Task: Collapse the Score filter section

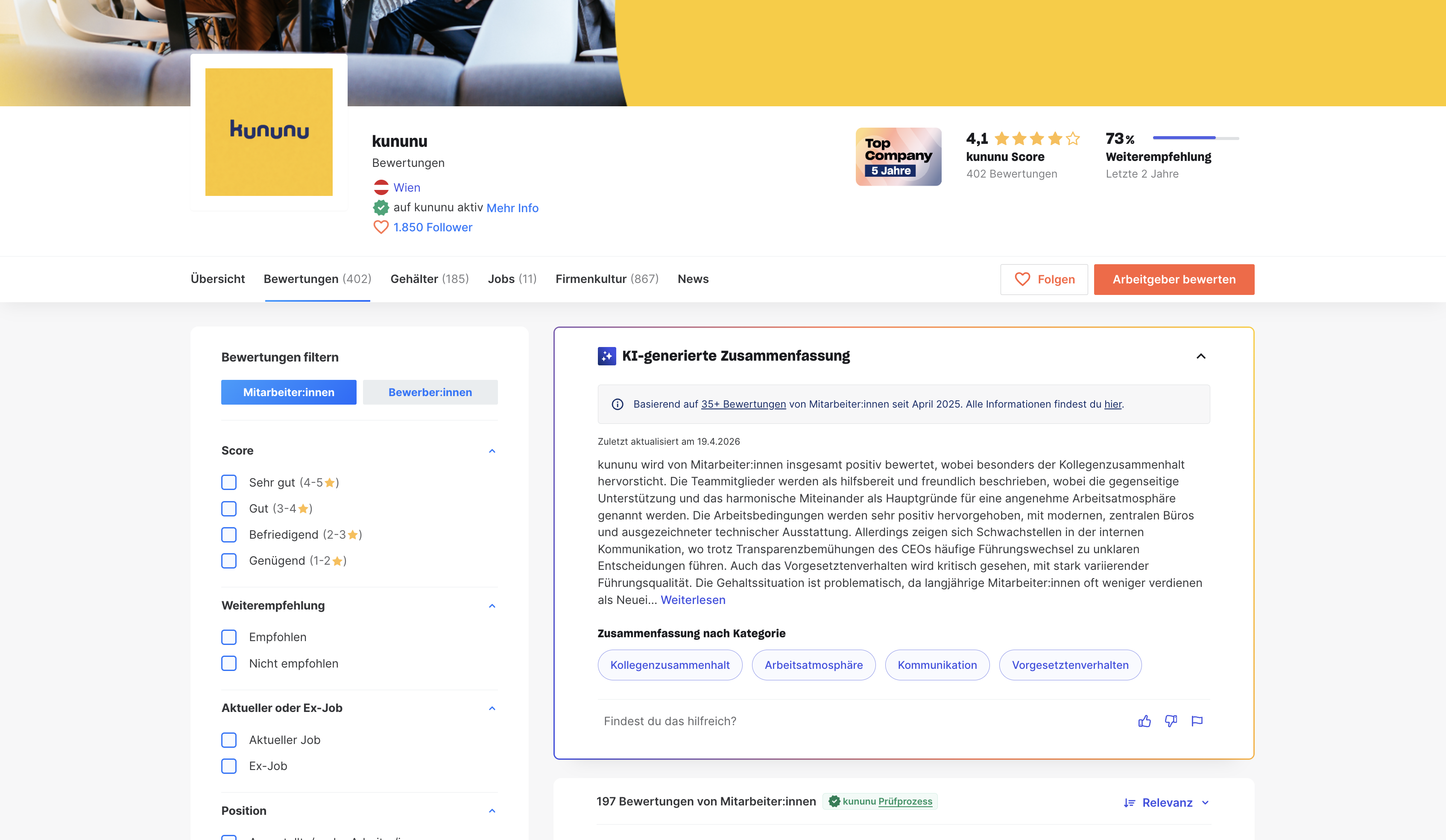Action: tap(492, 451)
